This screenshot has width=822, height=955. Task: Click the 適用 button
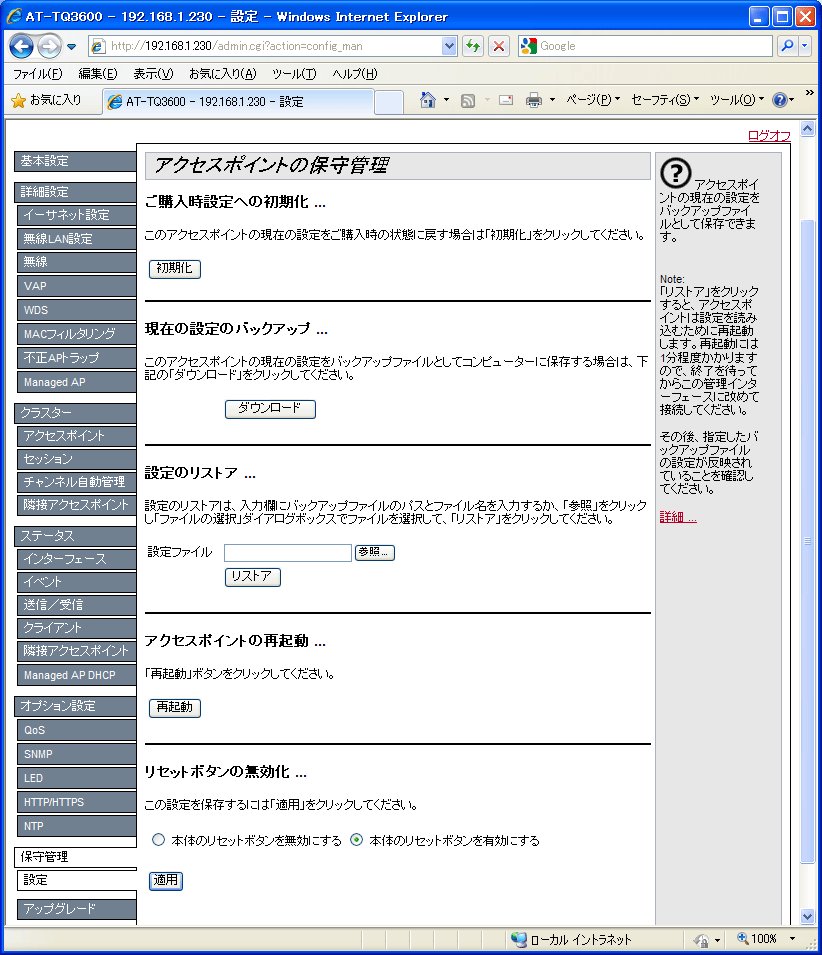(x=166, y=881)
